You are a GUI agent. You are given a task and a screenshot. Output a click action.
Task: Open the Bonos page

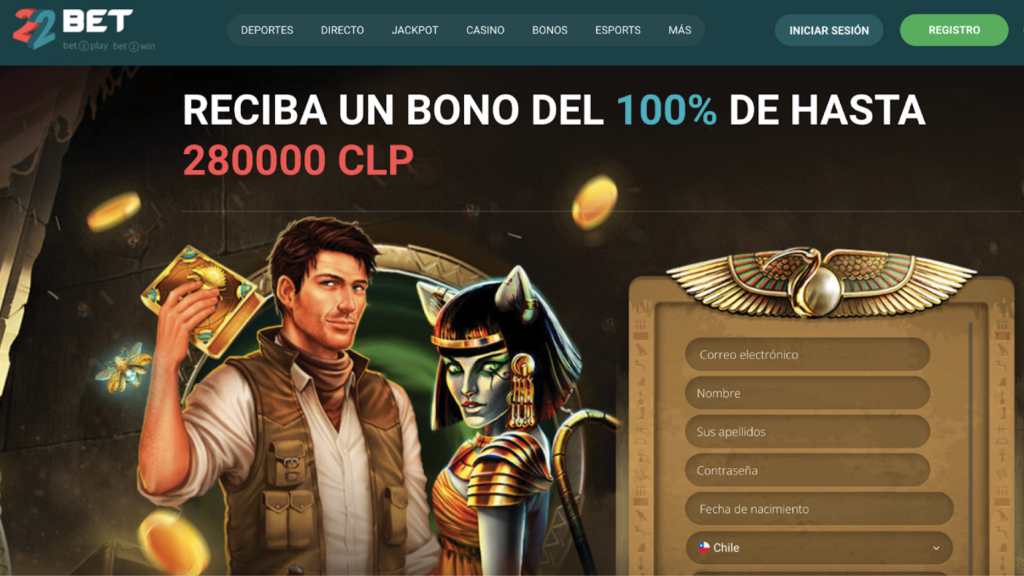tap(549, 30)
